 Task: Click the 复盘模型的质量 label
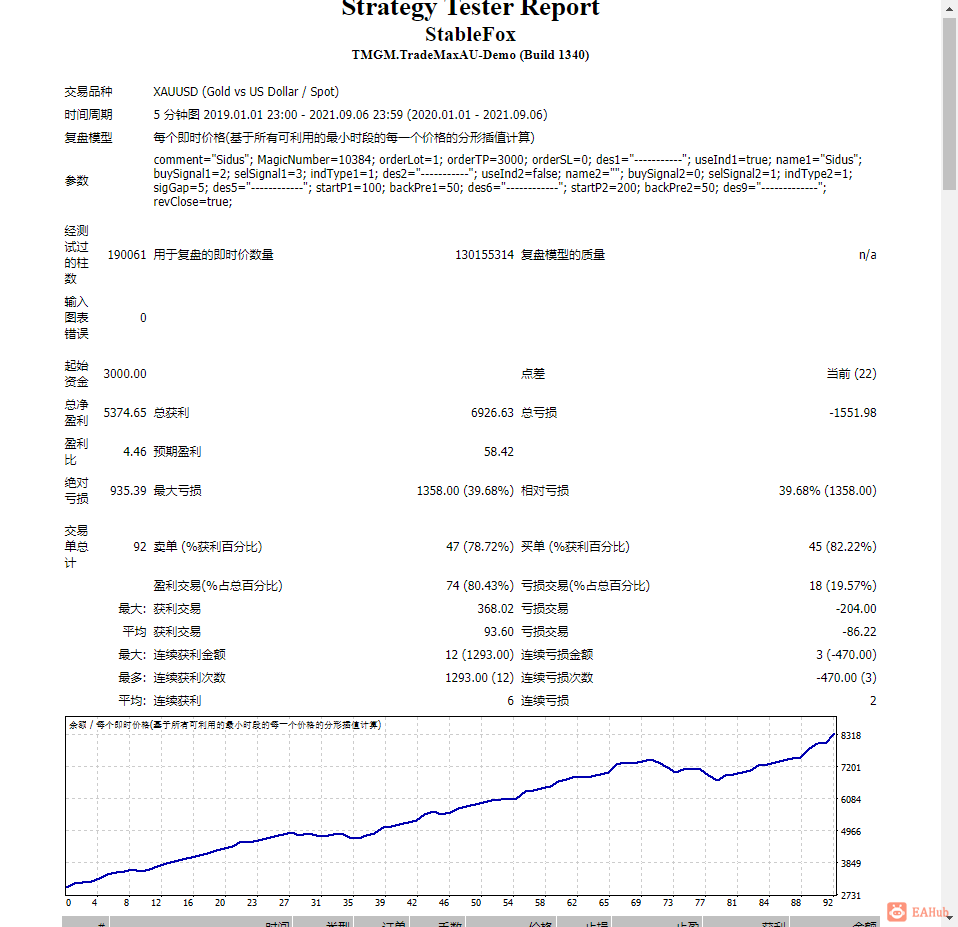tap(563, 255)
